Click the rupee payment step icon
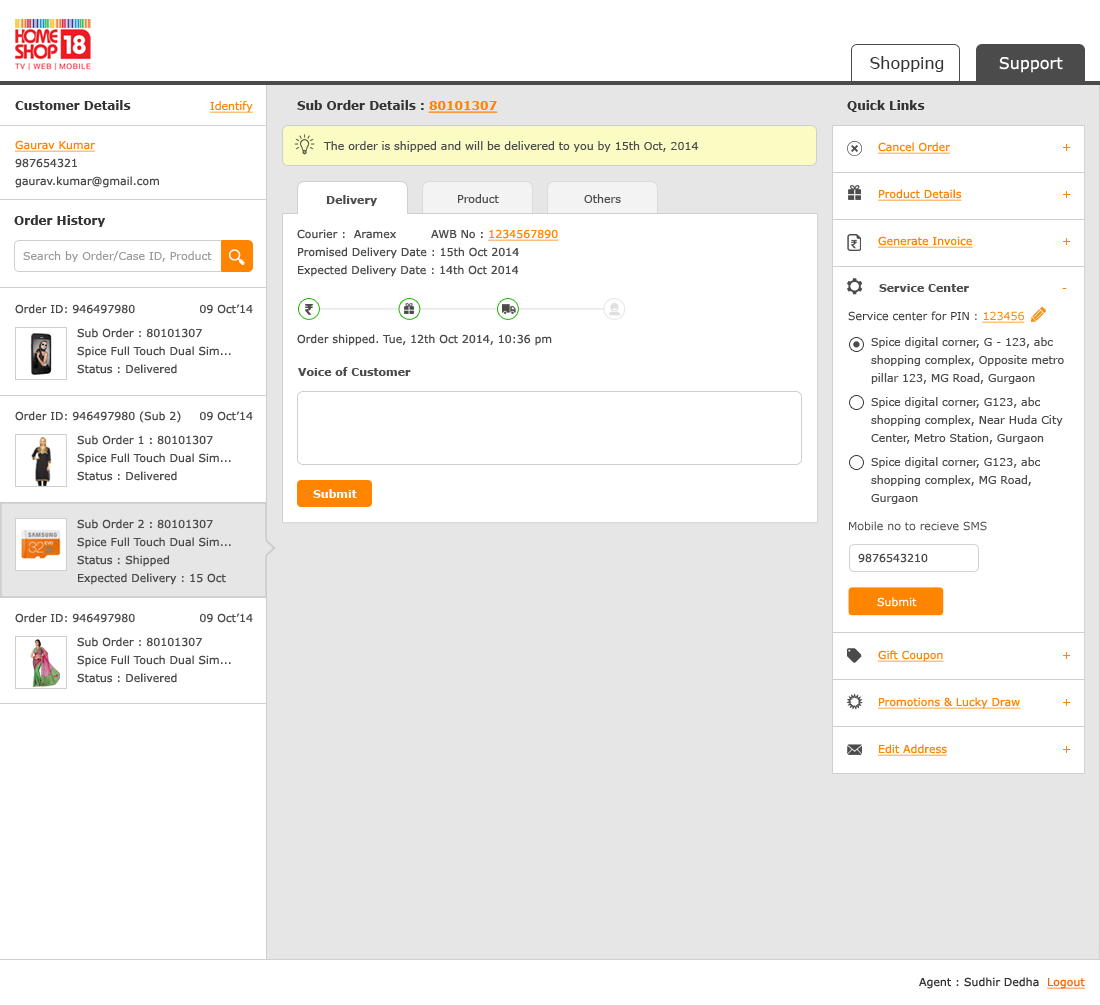This screenshot has height=1005, width=1100. (309, 309)
